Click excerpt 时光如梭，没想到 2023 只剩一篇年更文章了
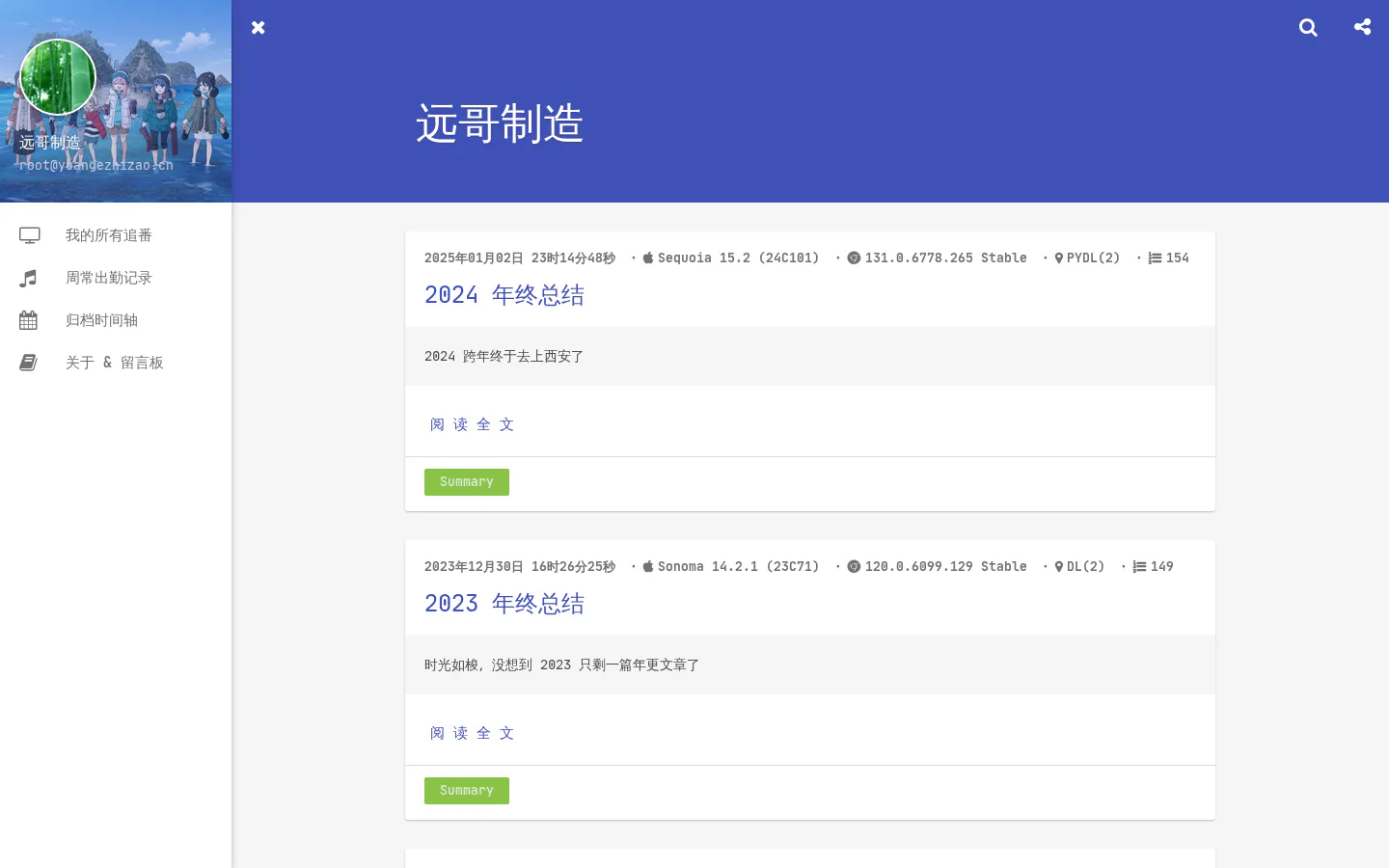 (x=562, y=665)
